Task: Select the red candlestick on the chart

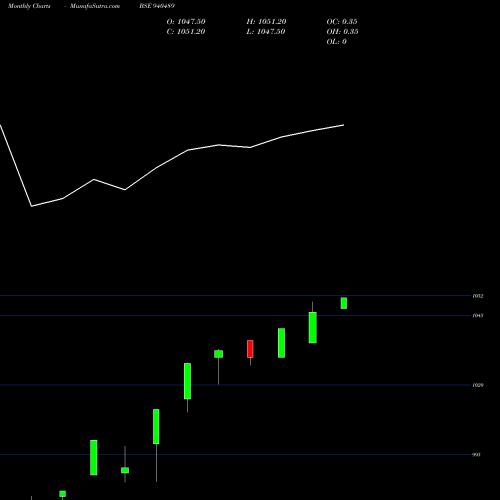Action: coord(250,349)
